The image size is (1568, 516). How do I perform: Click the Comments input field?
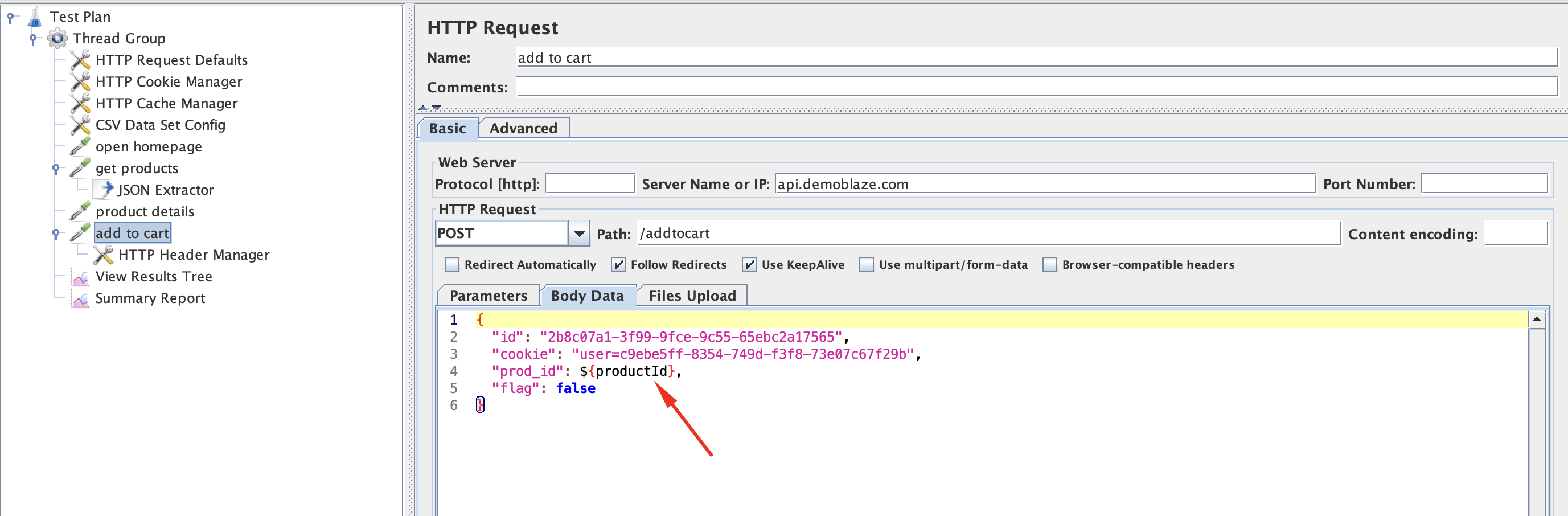click(x=1036, y=87)
